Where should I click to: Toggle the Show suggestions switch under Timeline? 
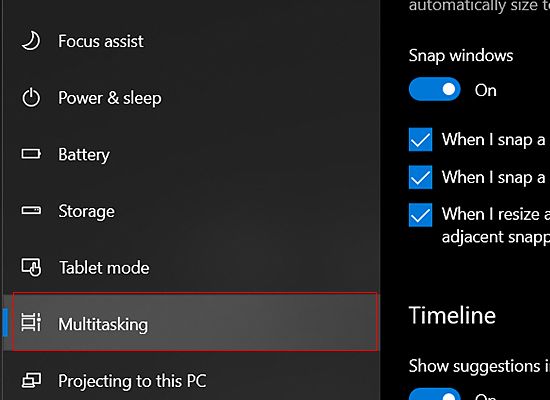pos(435,394)
